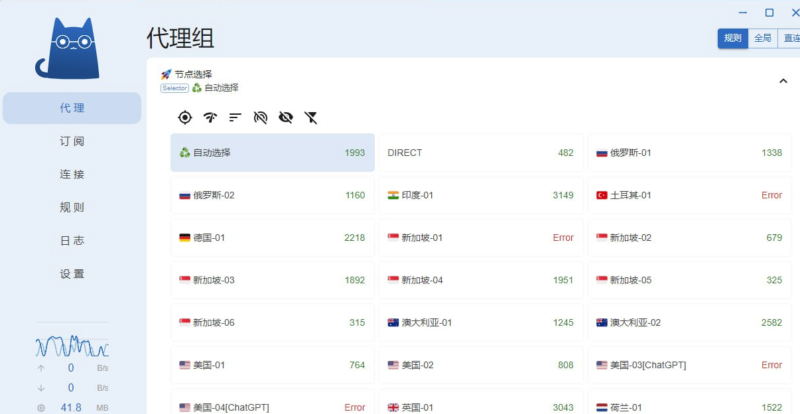Viewport: 800px width, 414px height.
Task: Go to the 设置 page
Action: click(x=72, y=273)
